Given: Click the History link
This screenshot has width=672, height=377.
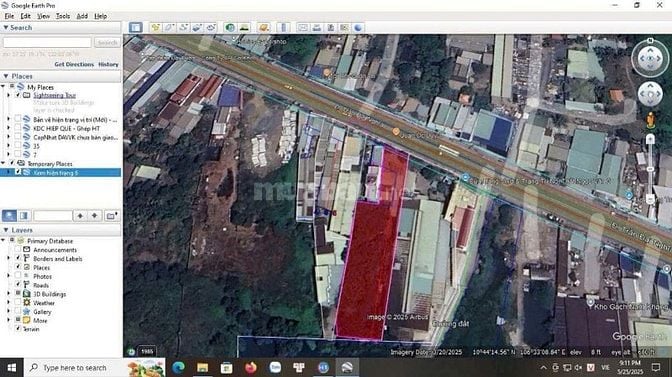Looking at the screenshot, I should pos(108,64).
